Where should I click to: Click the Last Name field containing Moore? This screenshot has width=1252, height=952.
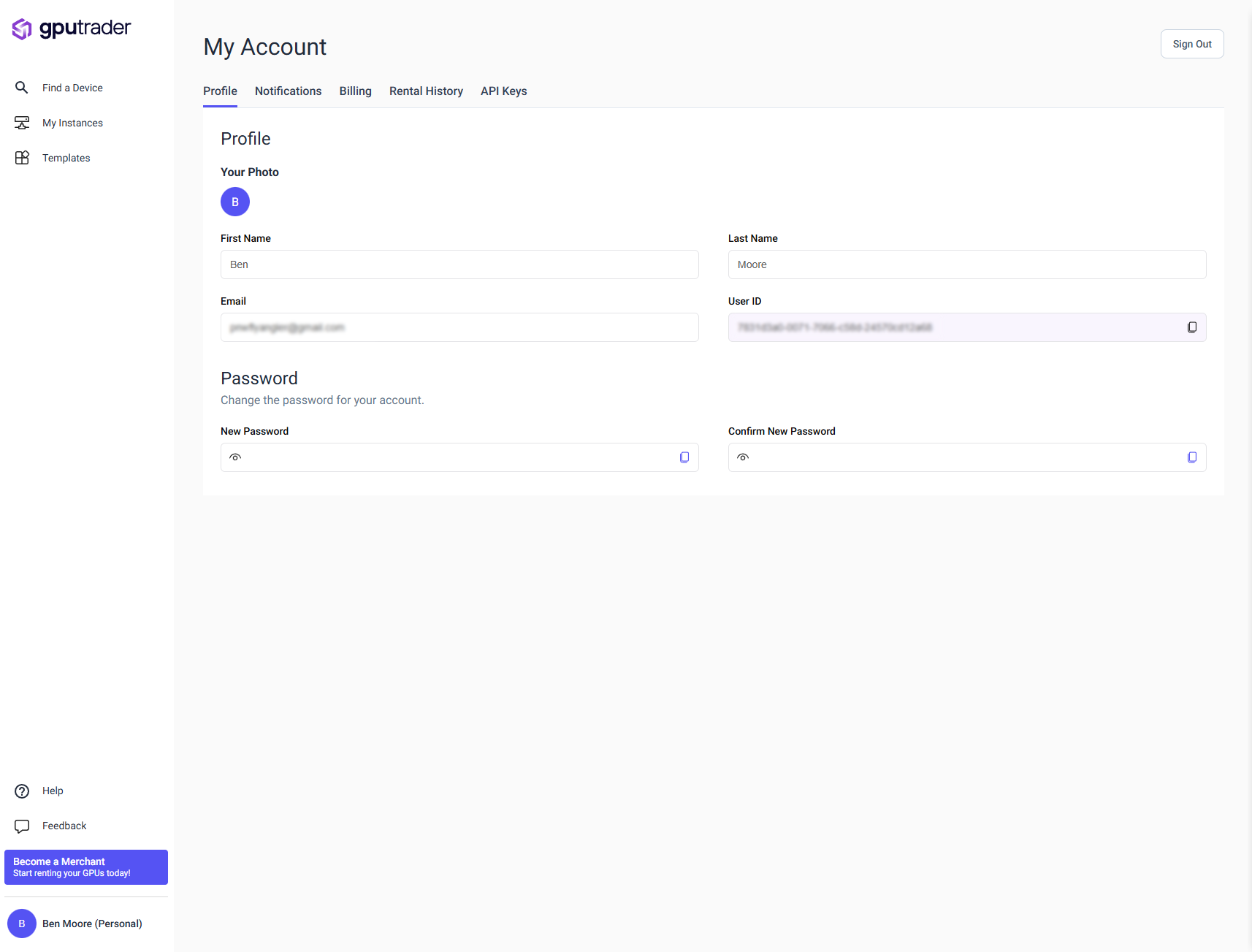(967, 264)
